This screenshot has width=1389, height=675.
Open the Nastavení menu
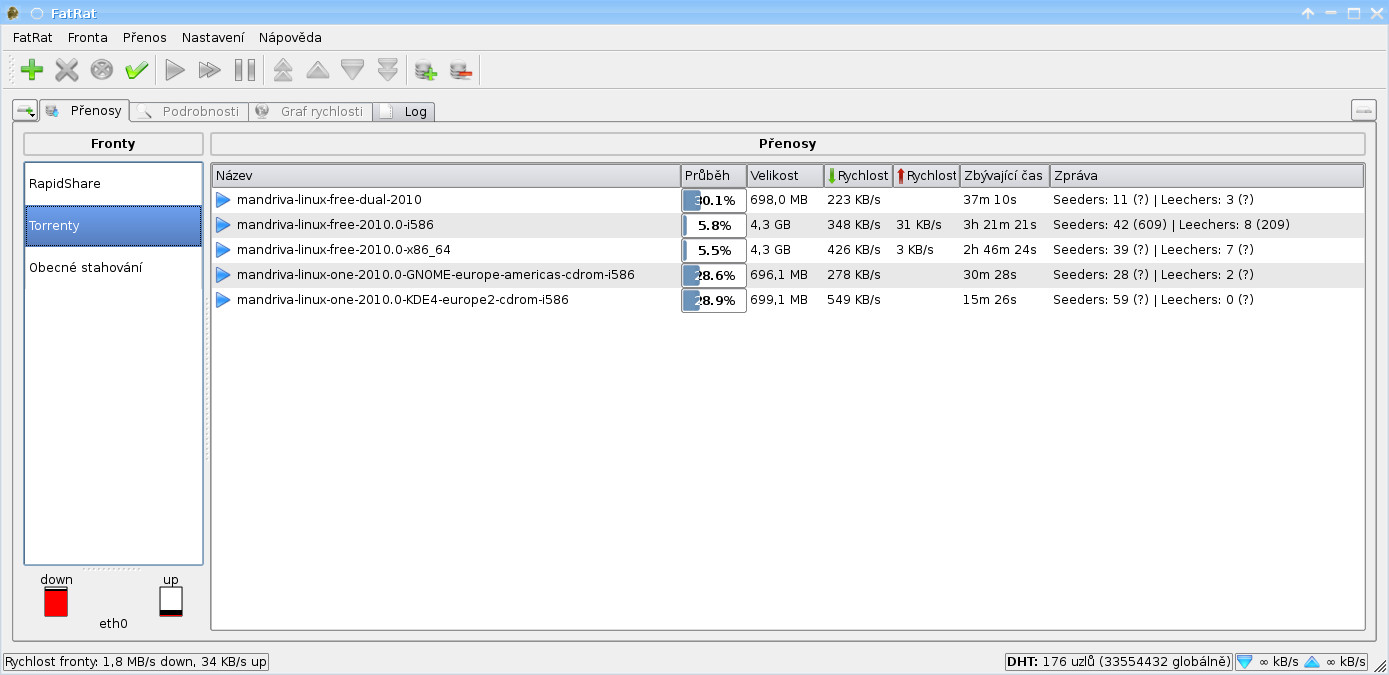[213, 37]
